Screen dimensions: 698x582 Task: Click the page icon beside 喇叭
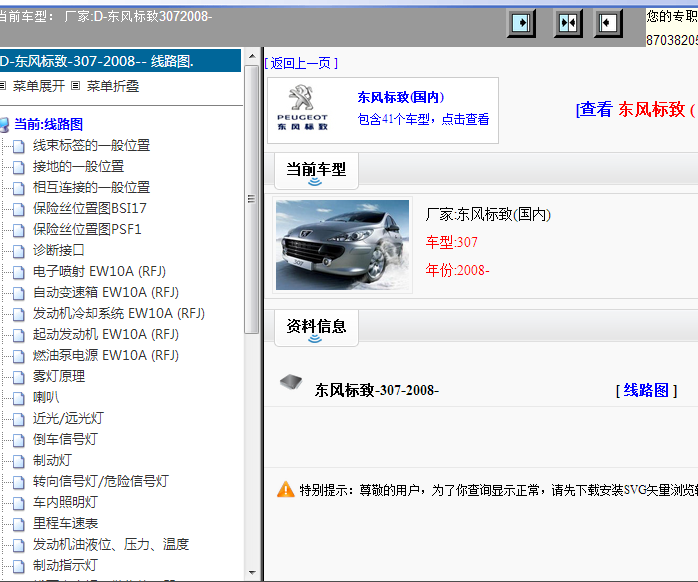(18, 398)
